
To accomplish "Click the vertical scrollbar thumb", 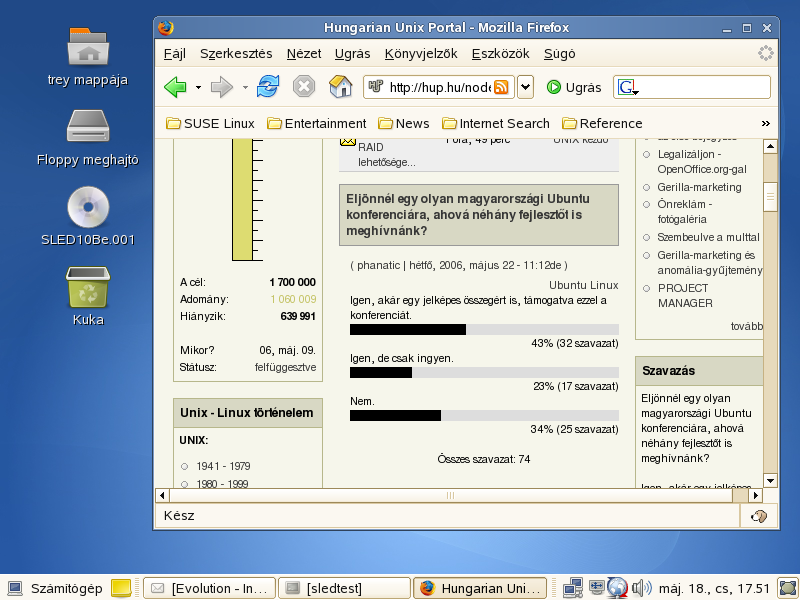I will tap(770, 196).
